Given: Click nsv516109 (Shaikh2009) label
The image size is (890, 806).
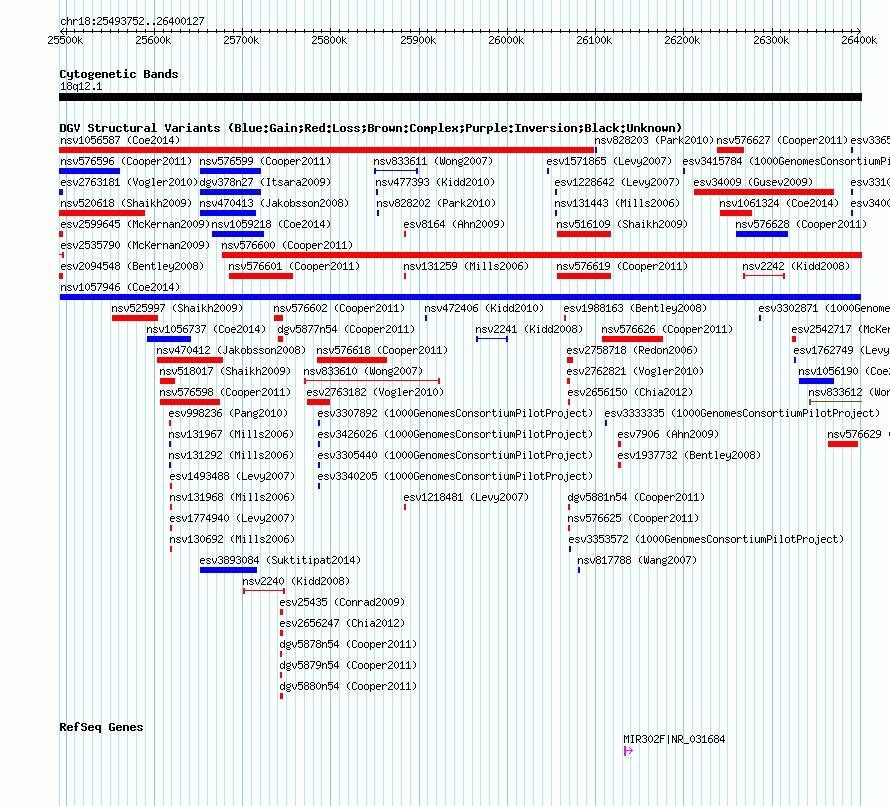Looking at the screenshot, I should [x=622, y=224].
